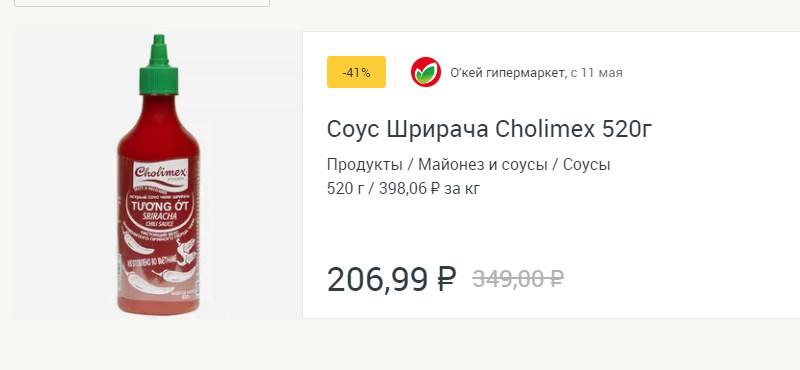Select the "Продукты" breadcrumb category
The image size is (800, 370).
pos(364,165)
